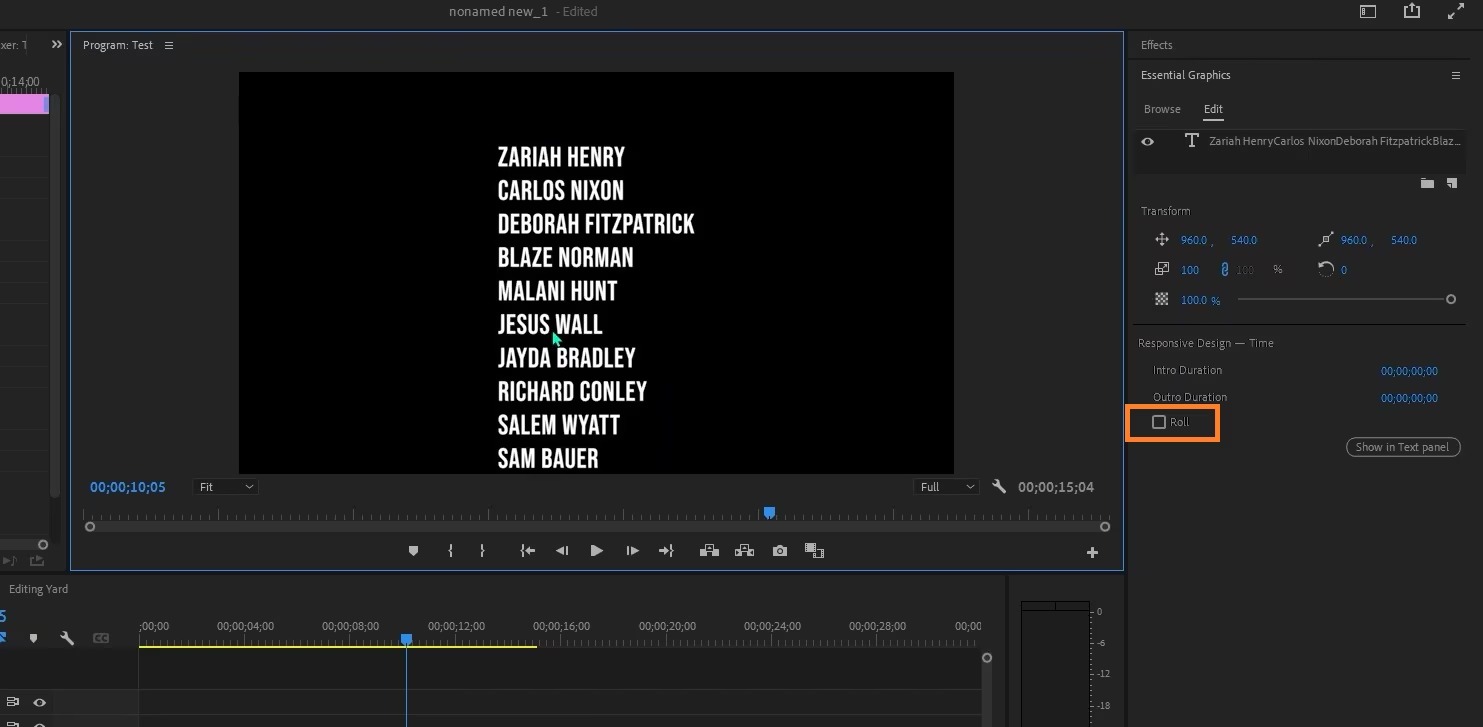
Task: Open the Comparison View button
Action: 814,551
